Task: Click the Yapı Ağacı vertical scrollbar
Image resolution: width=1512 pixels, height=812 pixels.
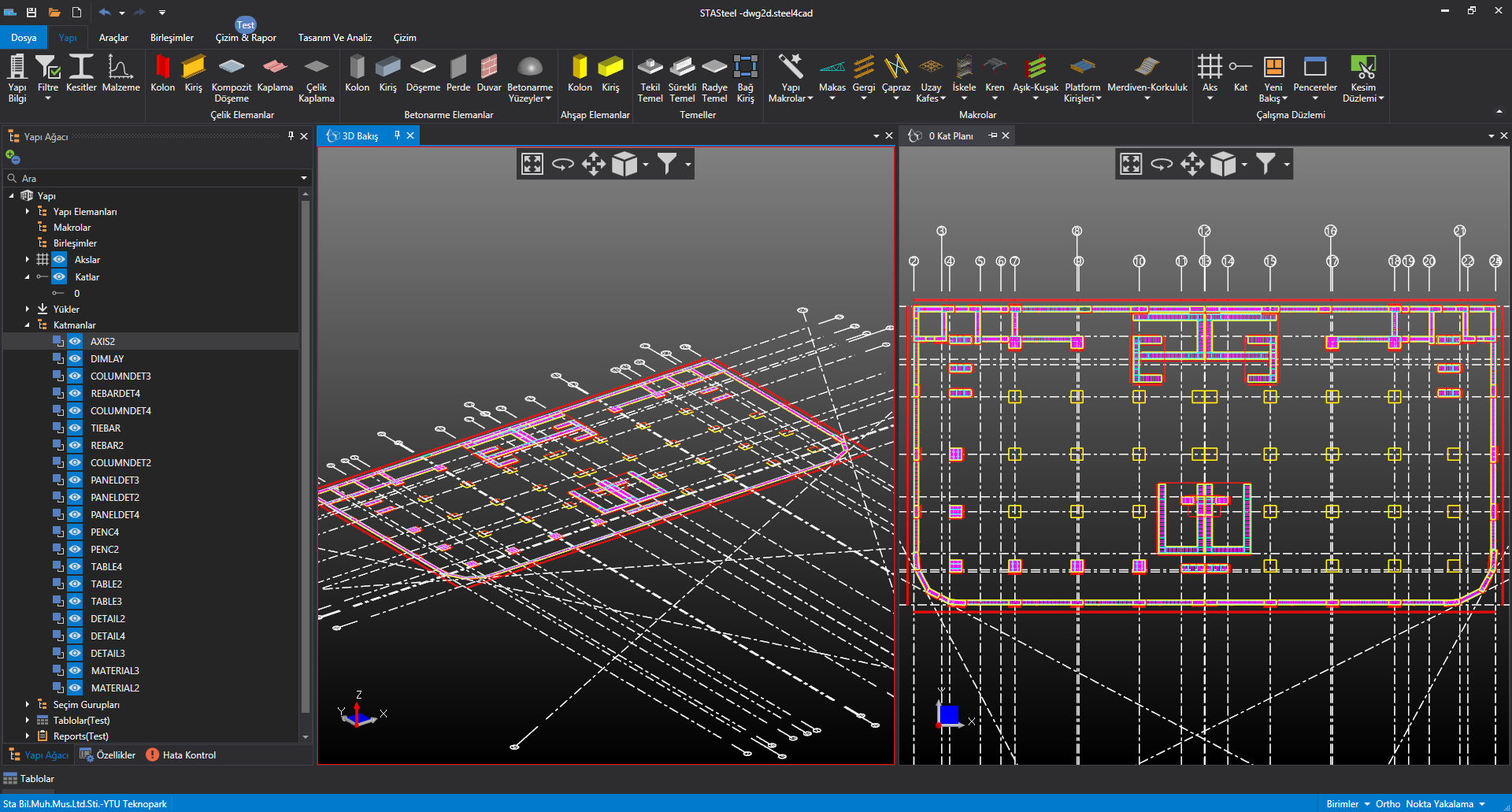Action: coord(305,457)
